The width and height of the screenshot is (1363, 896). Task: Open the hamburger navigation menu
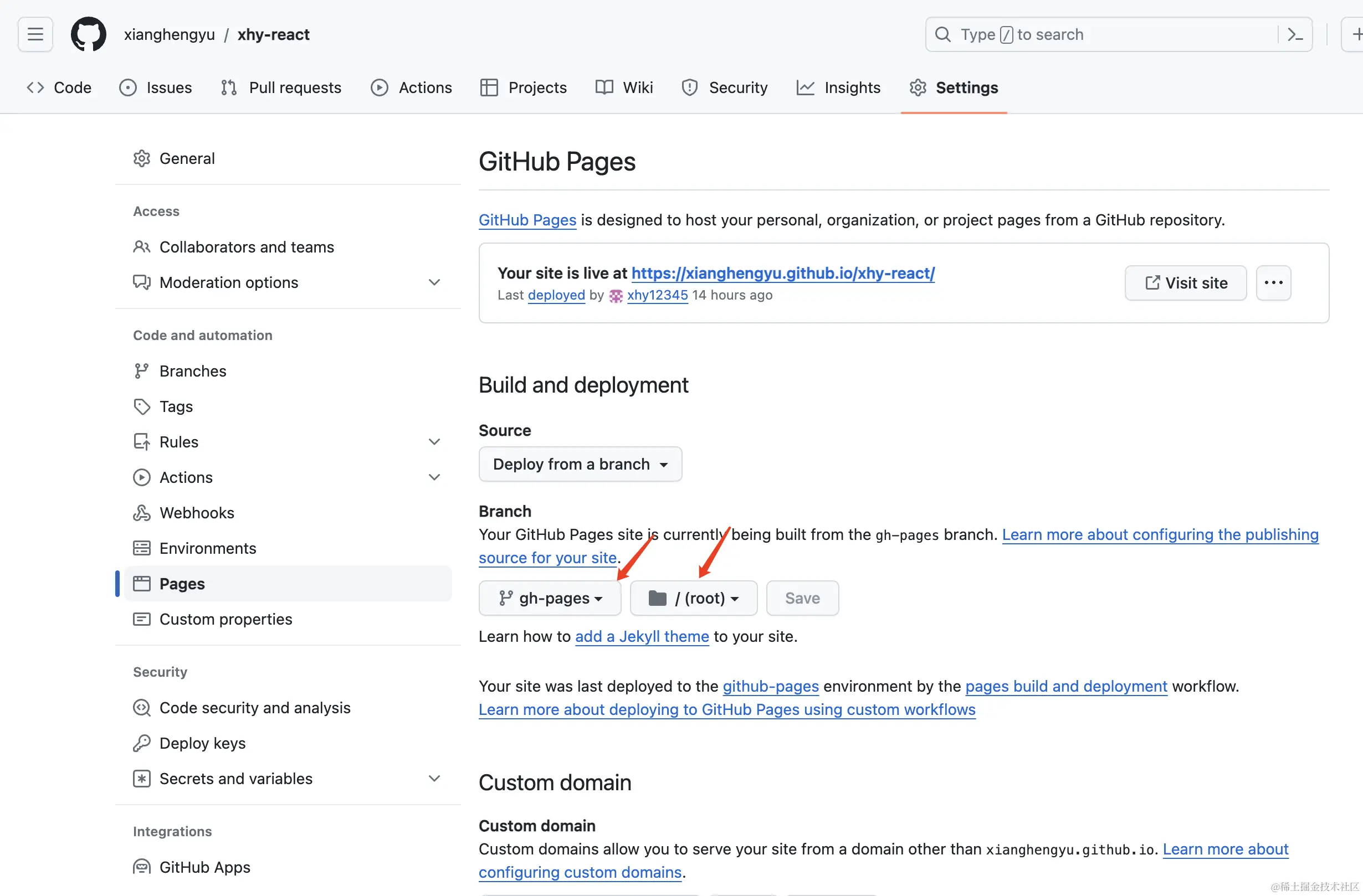(x=35, y=34)
